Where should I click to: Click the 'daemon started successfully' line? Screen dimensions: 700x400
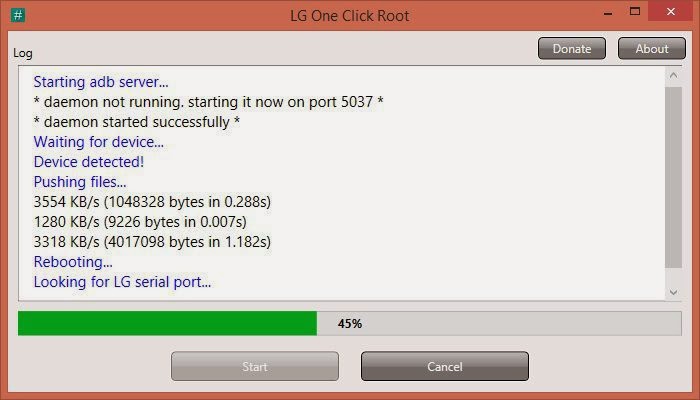[x=137, y=121]
